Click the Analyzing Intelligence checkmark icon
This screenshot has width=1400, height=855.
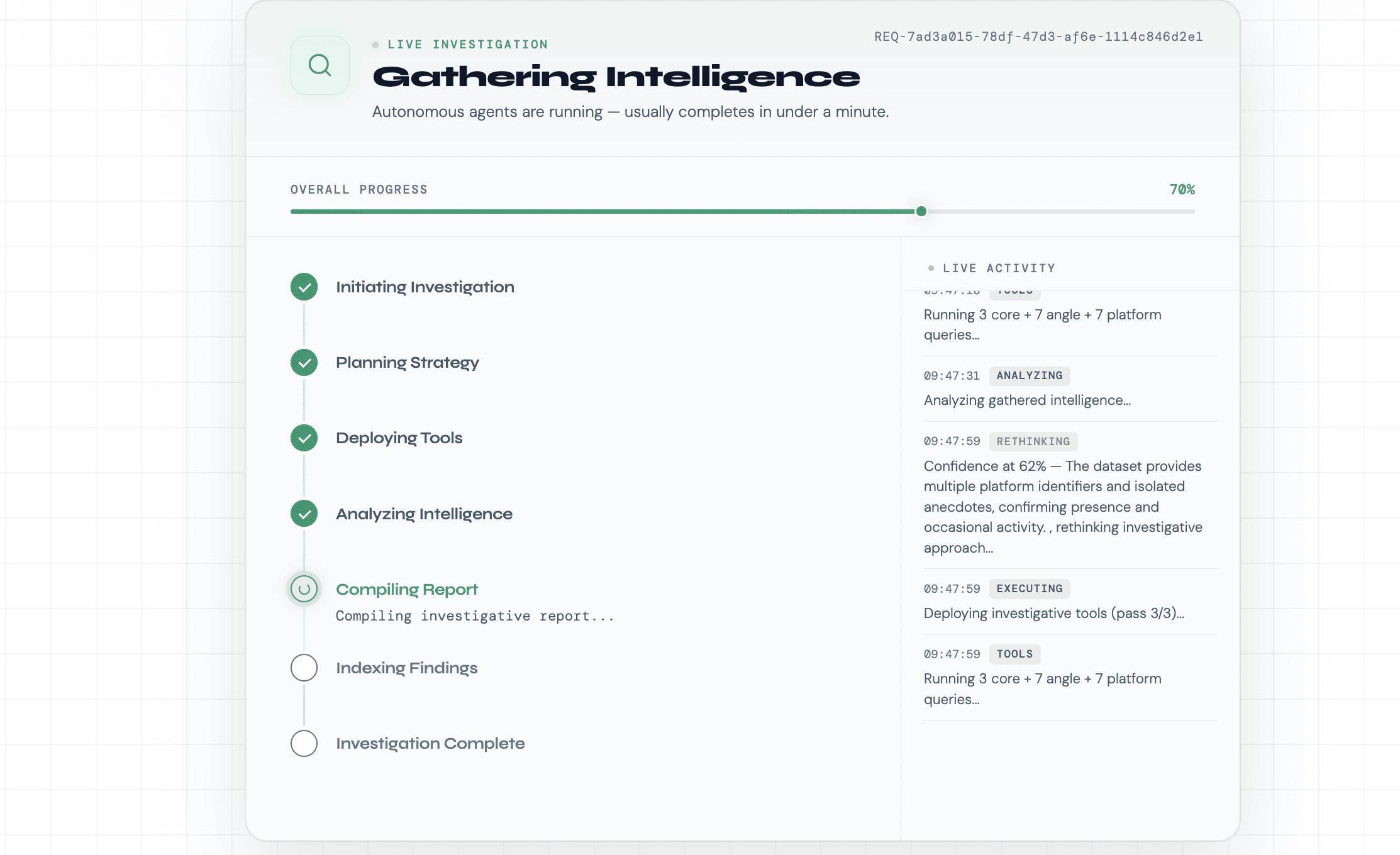[304, 514]
